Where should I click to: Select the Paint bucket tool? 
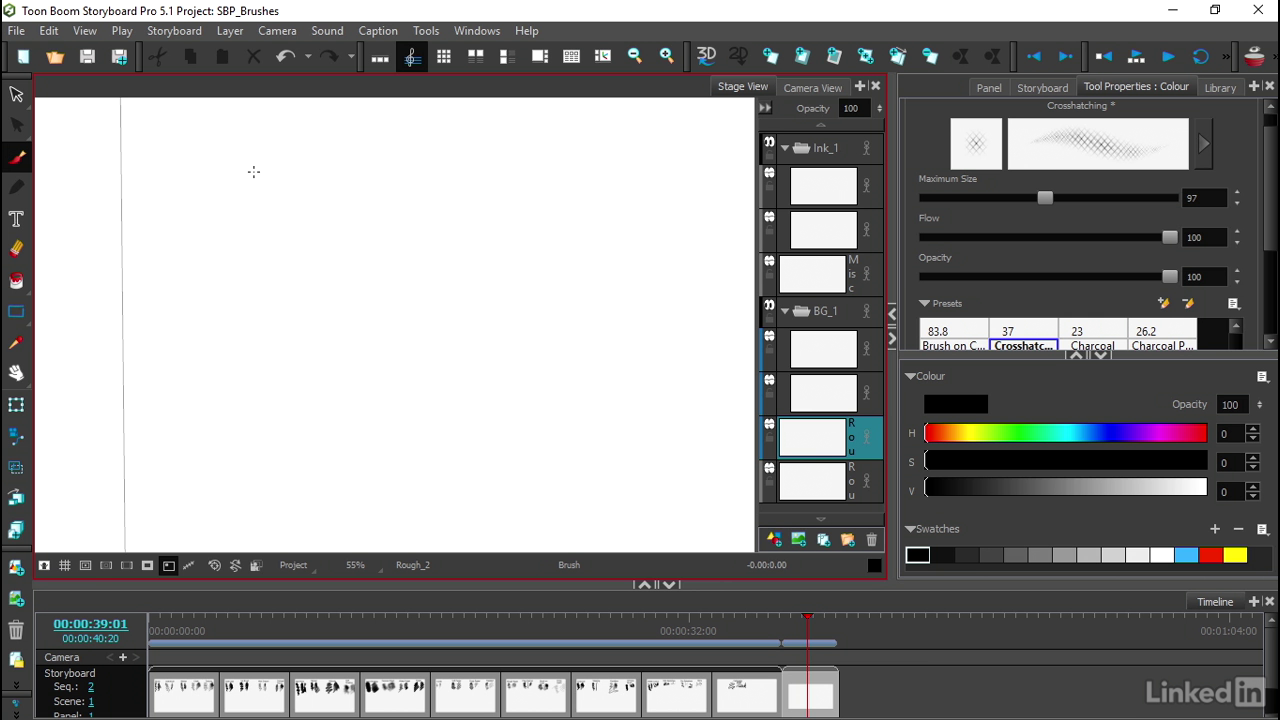point(16,281)
